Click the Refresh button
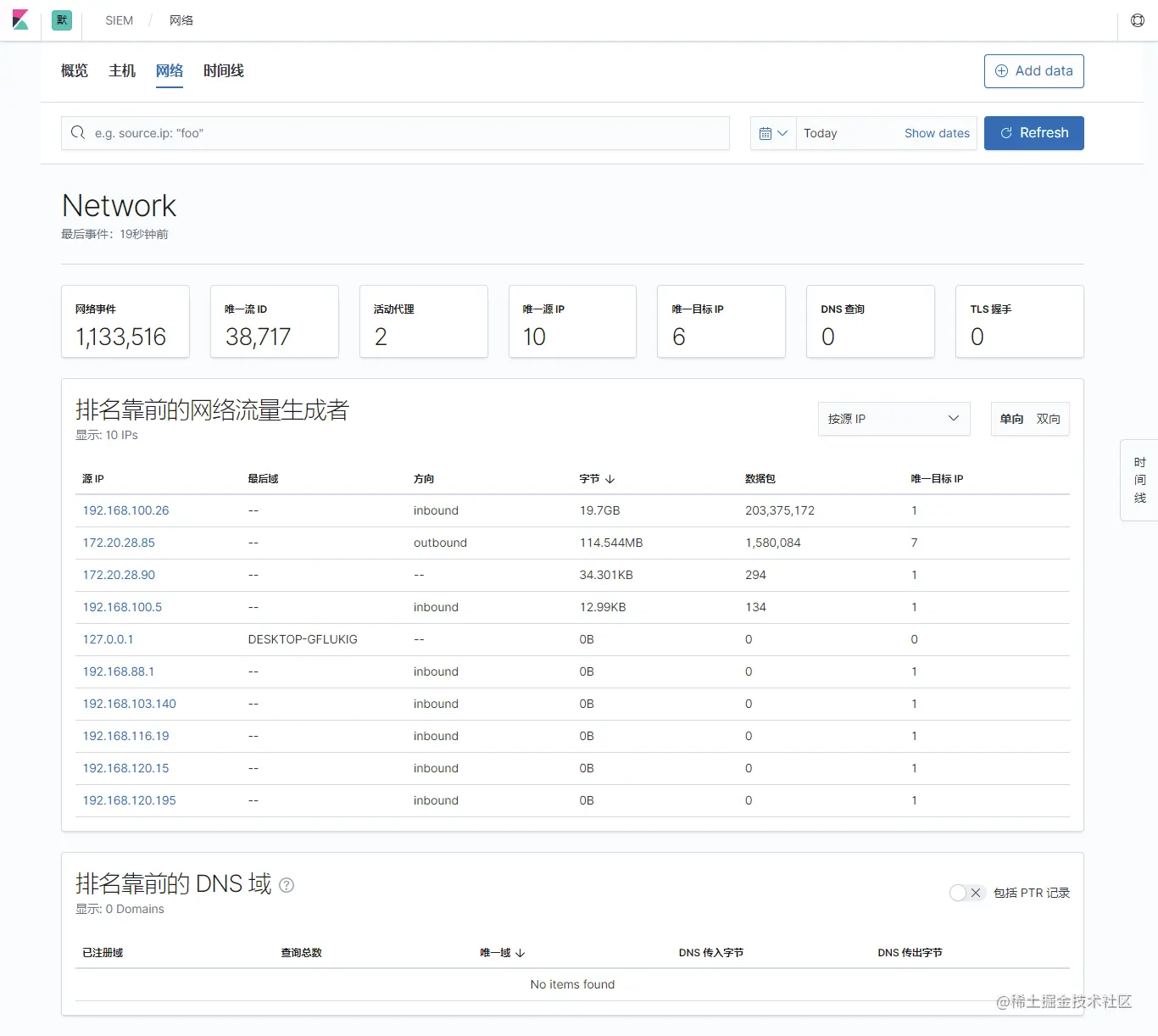The width and height of the screenshot is (1158, 1036). coord(1034,133)
